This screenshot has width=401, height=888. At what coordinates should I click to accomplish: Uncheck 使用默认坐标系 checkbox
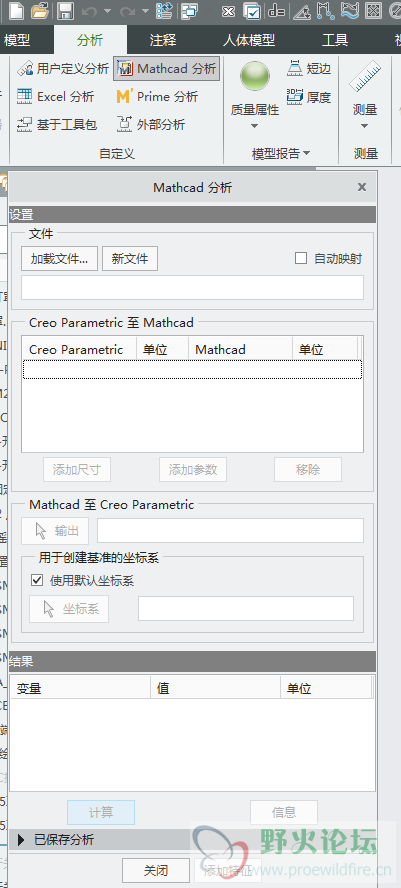pyautogui.click(x=37, y=580)
